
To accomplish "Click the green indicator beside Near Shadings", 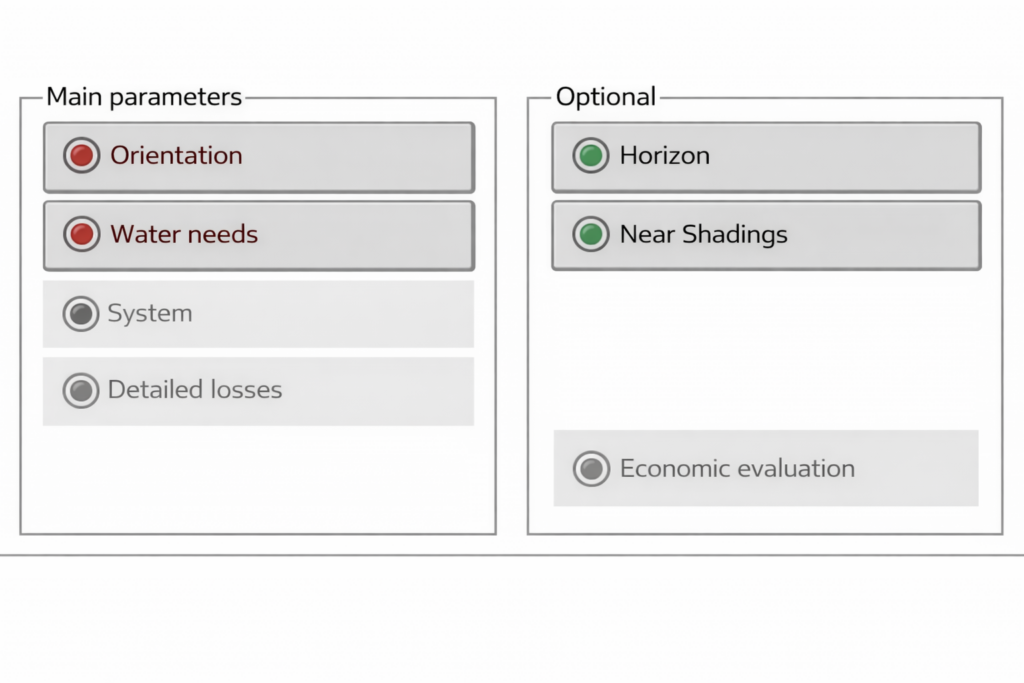I will [591, 235].
